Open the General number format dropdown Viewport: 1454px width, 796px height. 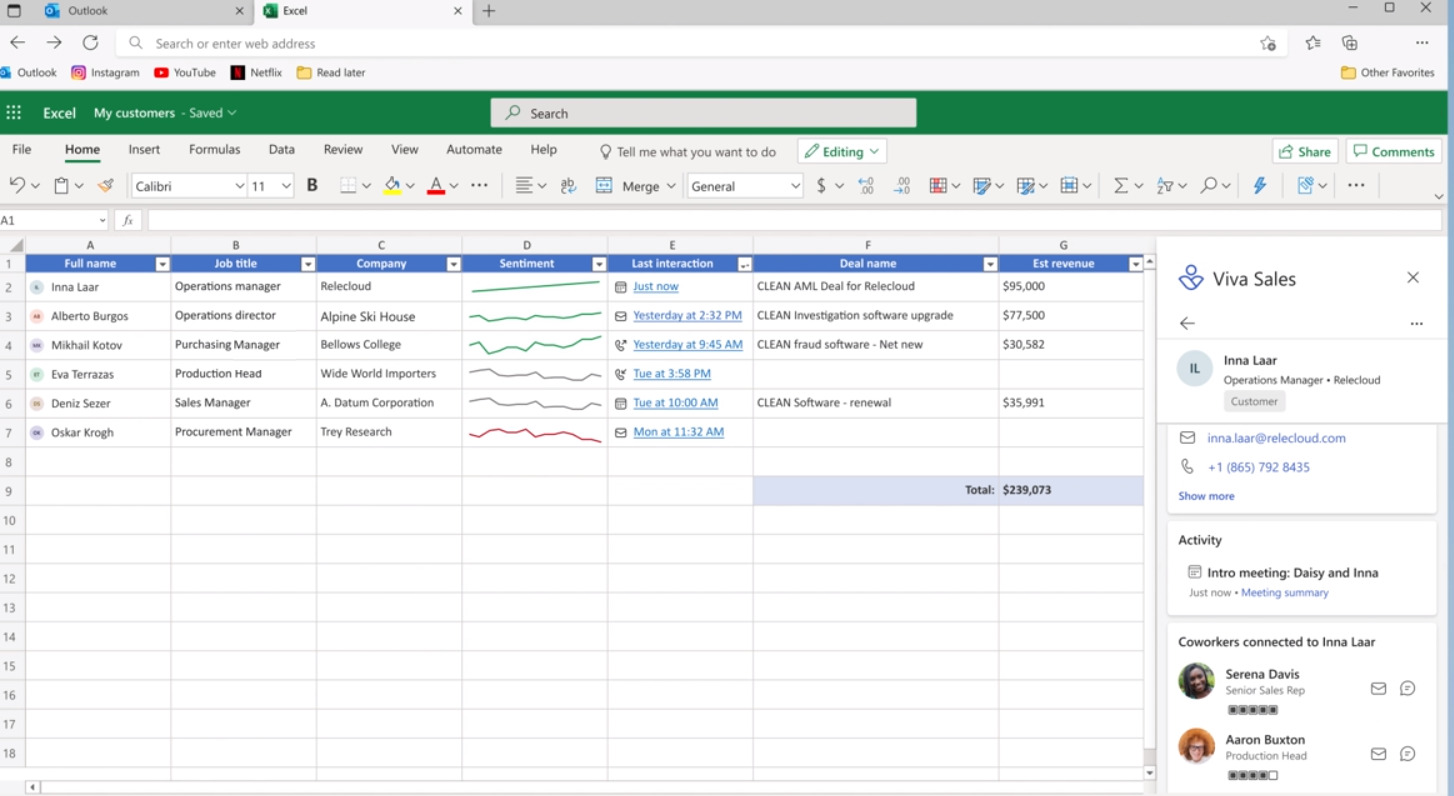point(795,186)
